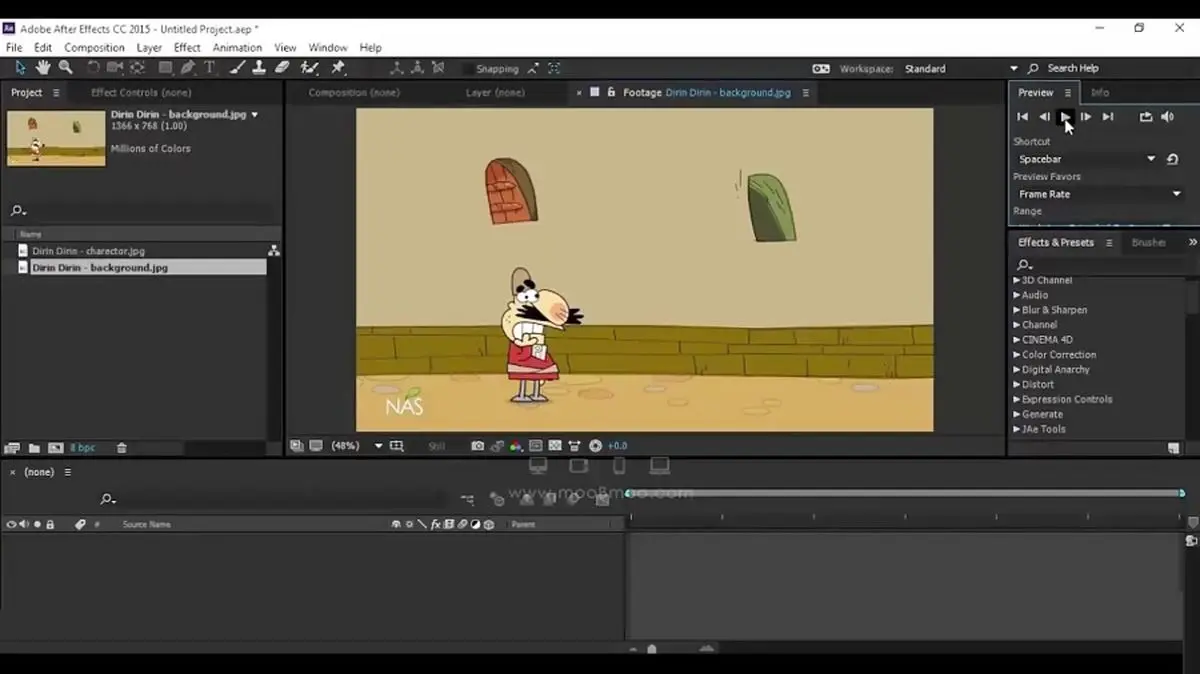Viewport: 1200px width, 674px height.
Task: Open the Animation menu
Action: 237,47
